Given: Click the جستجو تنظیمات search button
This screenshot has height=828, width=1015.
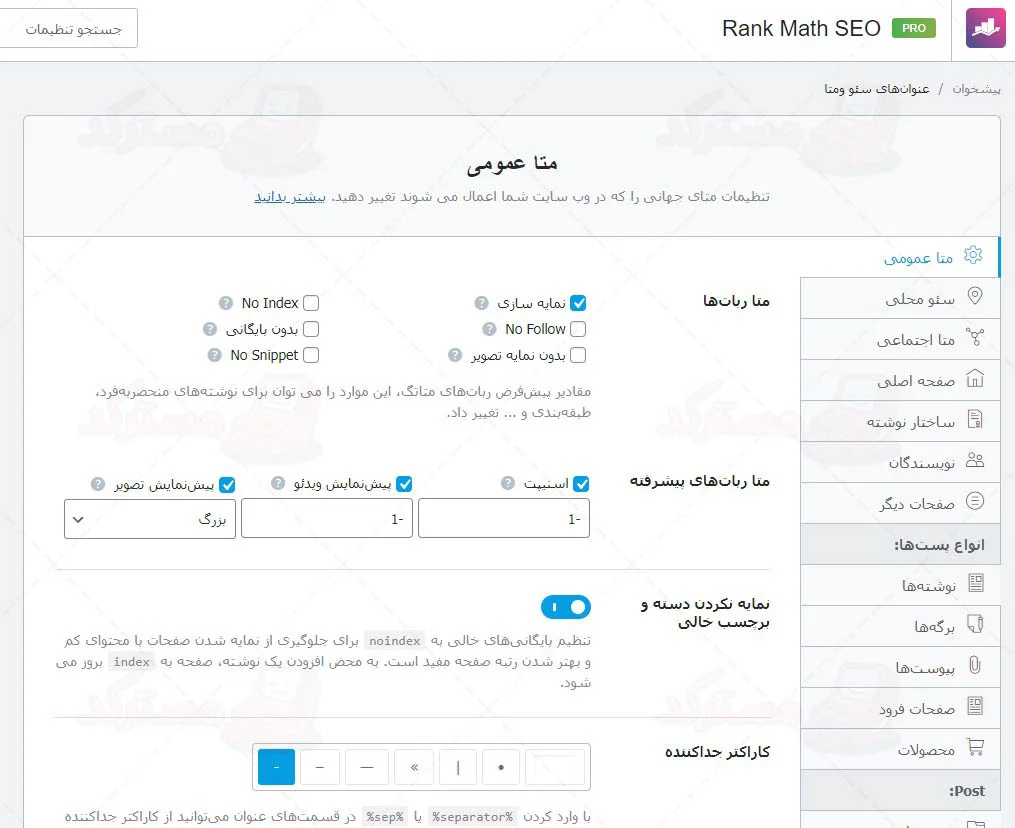Looking at the screenshot, I should [x=69, y=28].
